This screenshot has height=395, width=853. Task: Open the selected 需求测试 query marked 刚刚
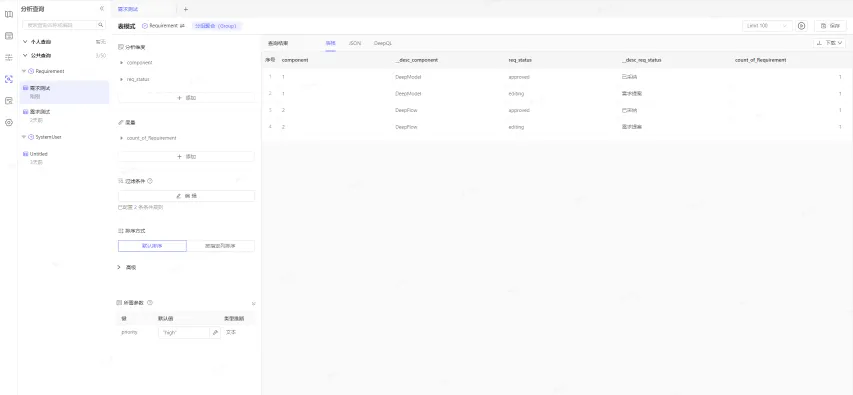[x=64, y=91]
